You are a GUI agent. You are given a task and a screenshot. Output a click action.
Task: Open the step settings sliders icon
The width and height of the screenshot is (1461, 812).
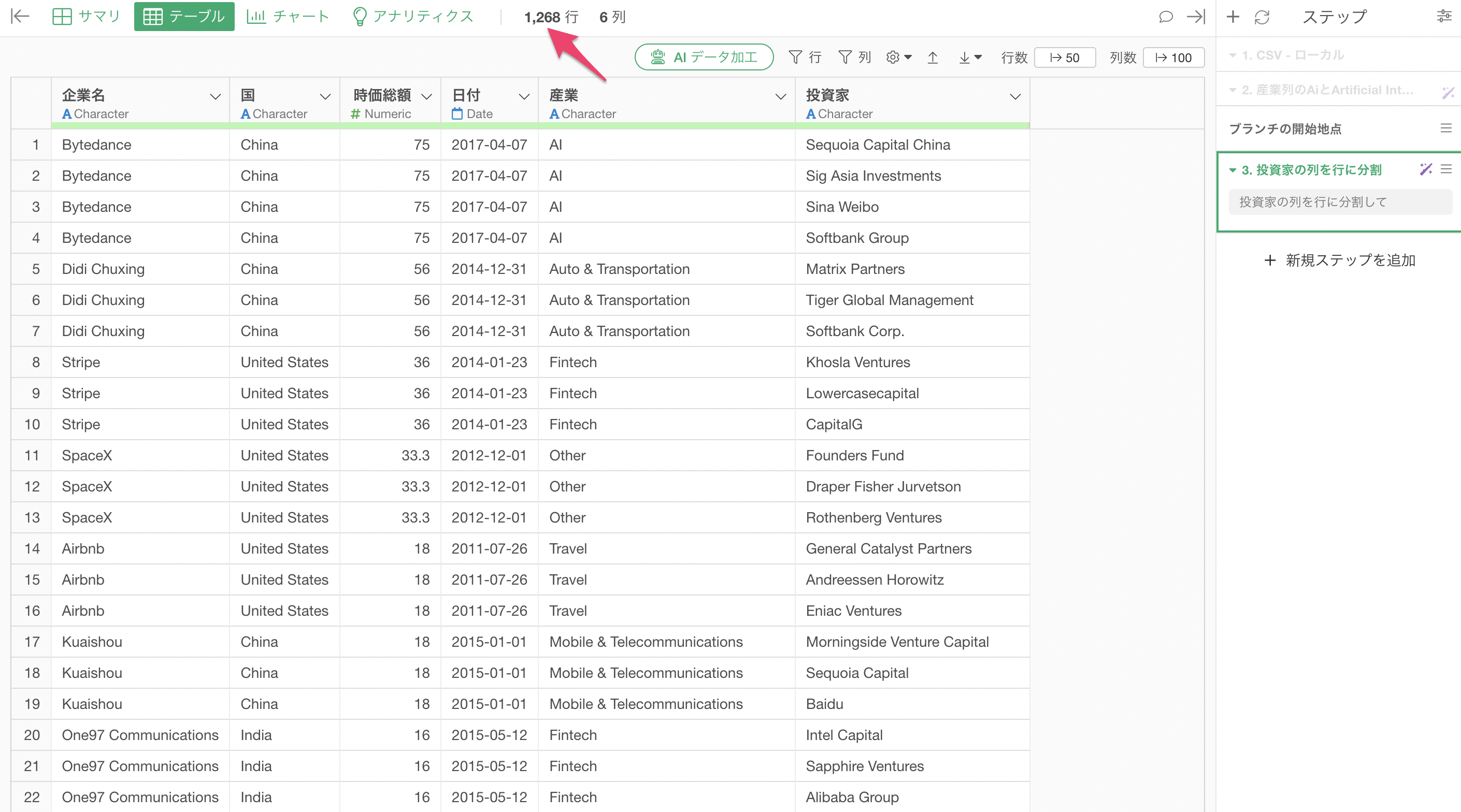point(1444,16)
